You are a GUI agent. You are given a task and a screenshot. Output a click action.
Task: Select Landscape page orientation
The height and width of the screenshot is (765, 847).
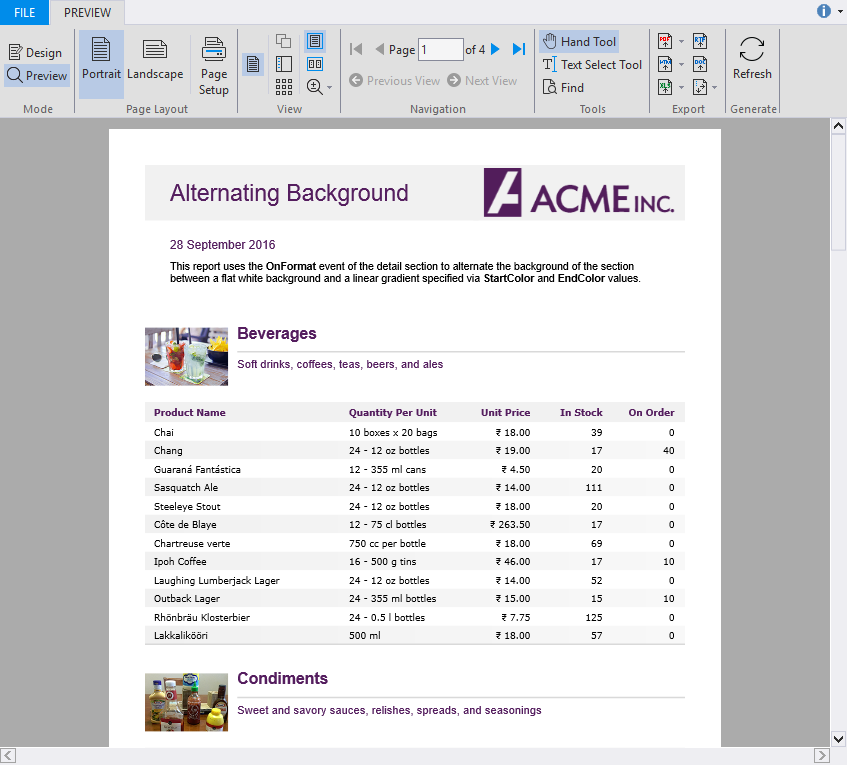[155, 60]
